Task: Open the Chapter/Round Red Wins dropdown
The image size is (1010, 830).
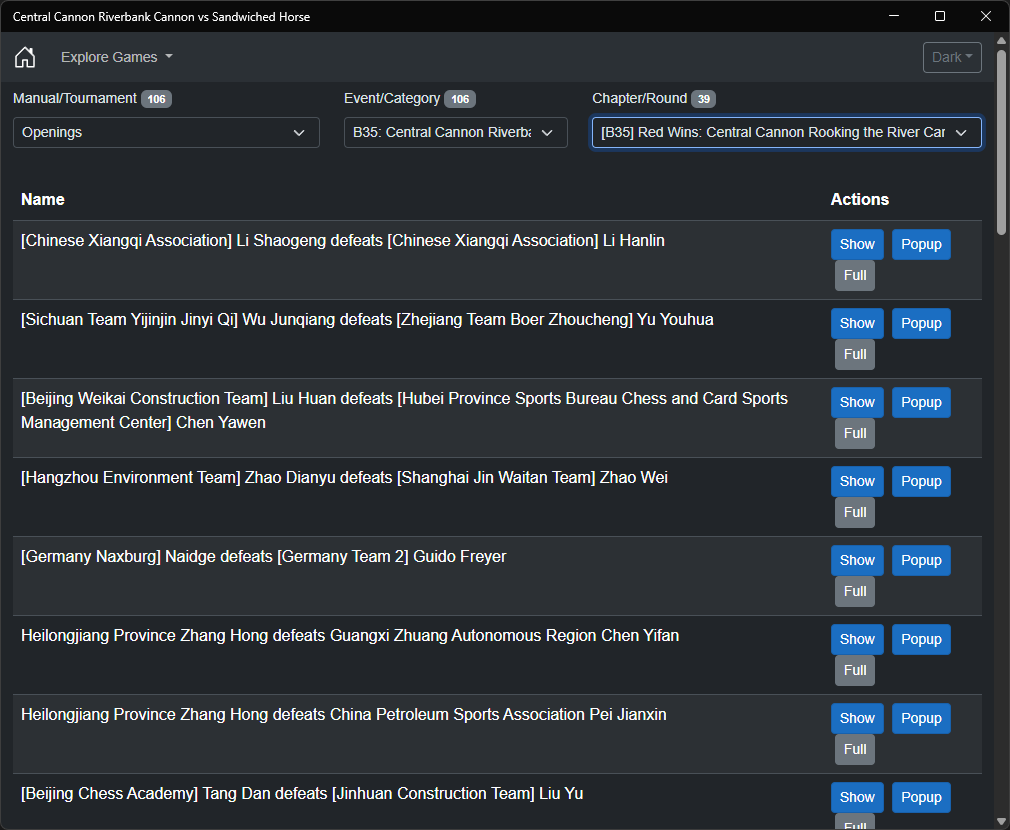Action: pyautogui.click(x=786, y=132)
